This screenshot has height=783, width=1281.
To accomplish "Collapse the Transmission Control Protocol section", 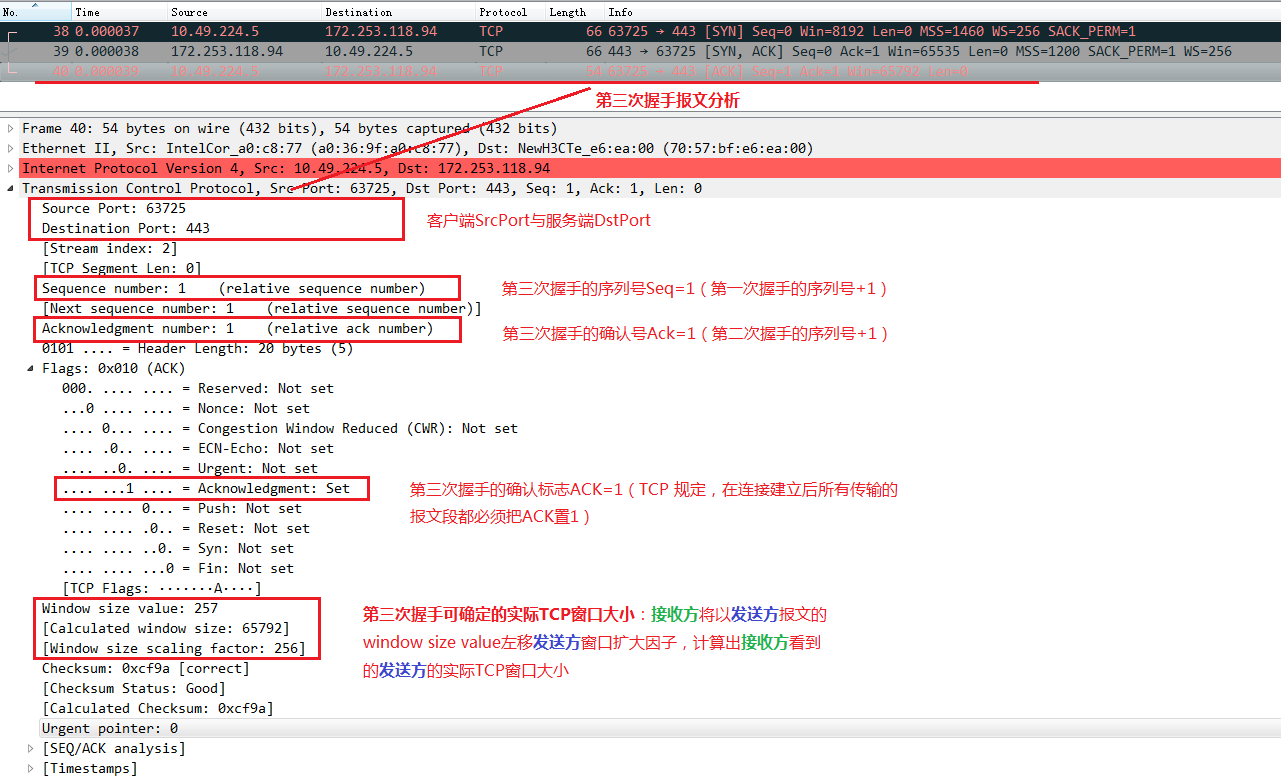I will pyautogui.click(x=11, y=188).
